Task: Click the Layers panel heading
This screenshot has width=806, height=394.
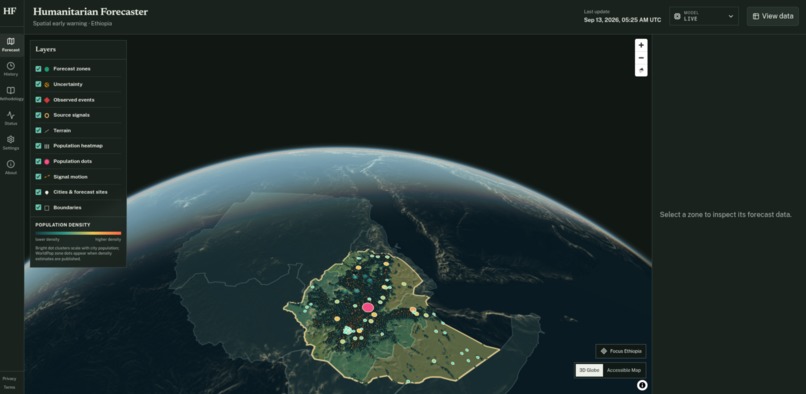Action: click(46, 49)
